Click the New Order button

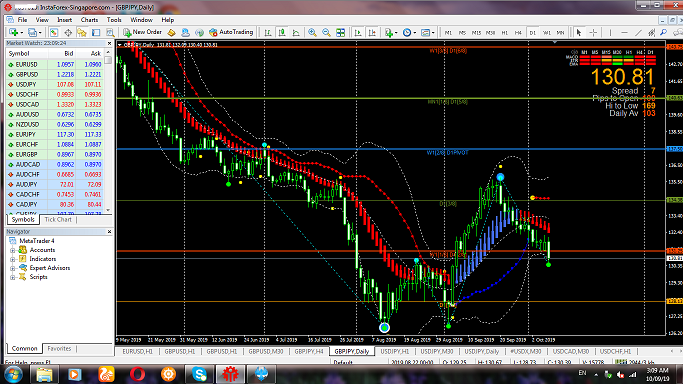pos(142,32)
